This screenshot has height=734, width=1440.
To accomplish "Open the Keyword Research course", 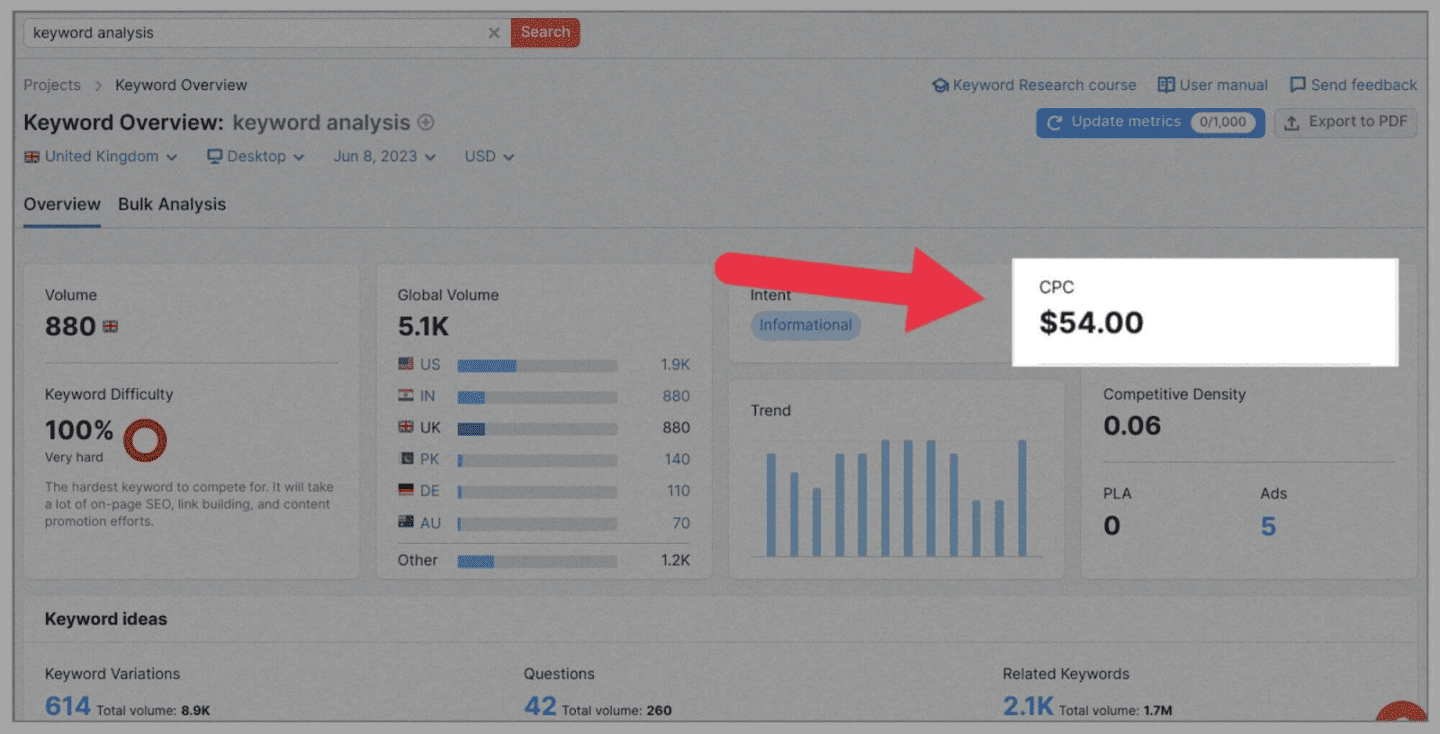I will 1045,85.
